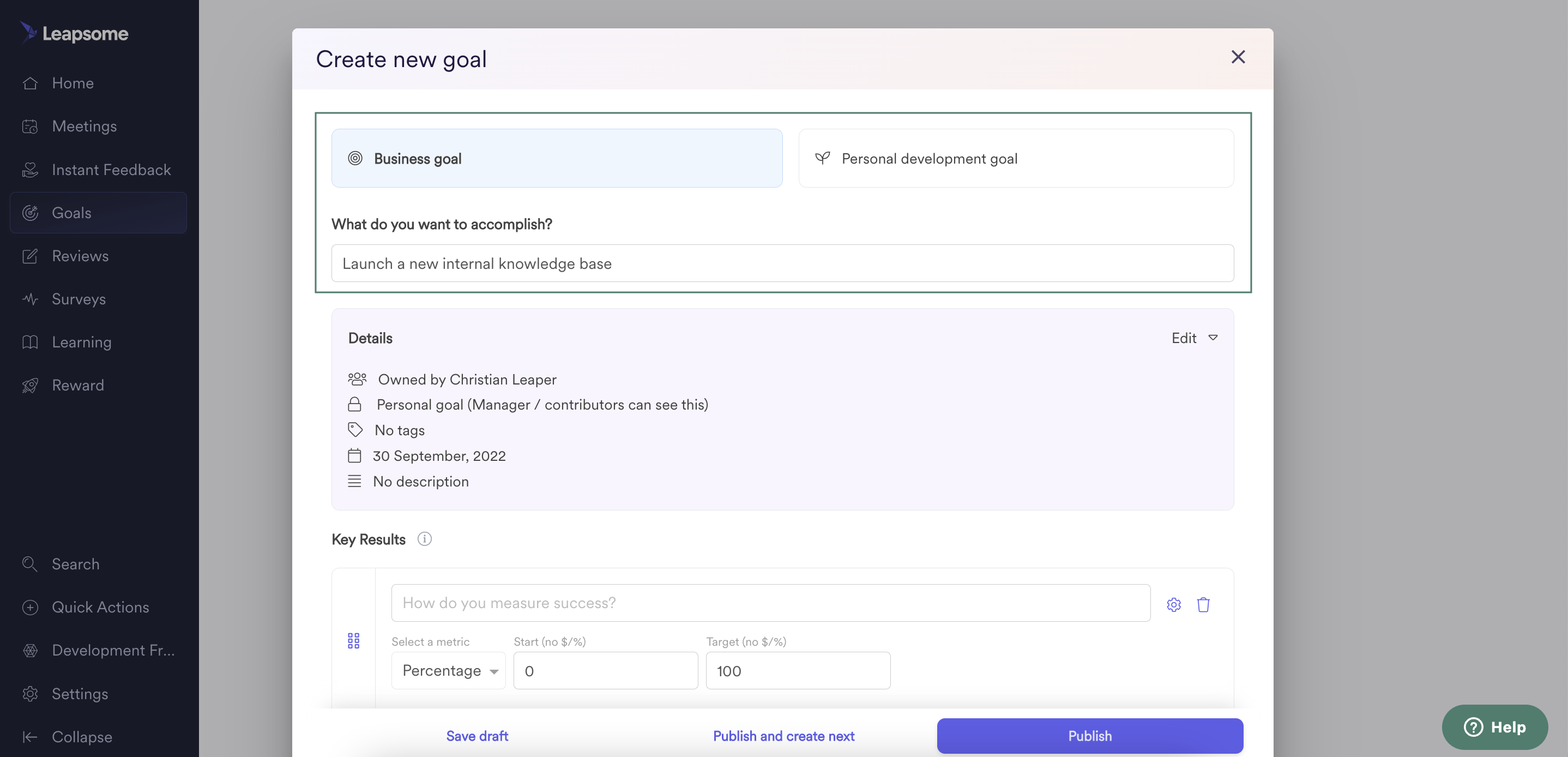Click the Target value field showing 100
The image size is (1568, 757).
798,670
